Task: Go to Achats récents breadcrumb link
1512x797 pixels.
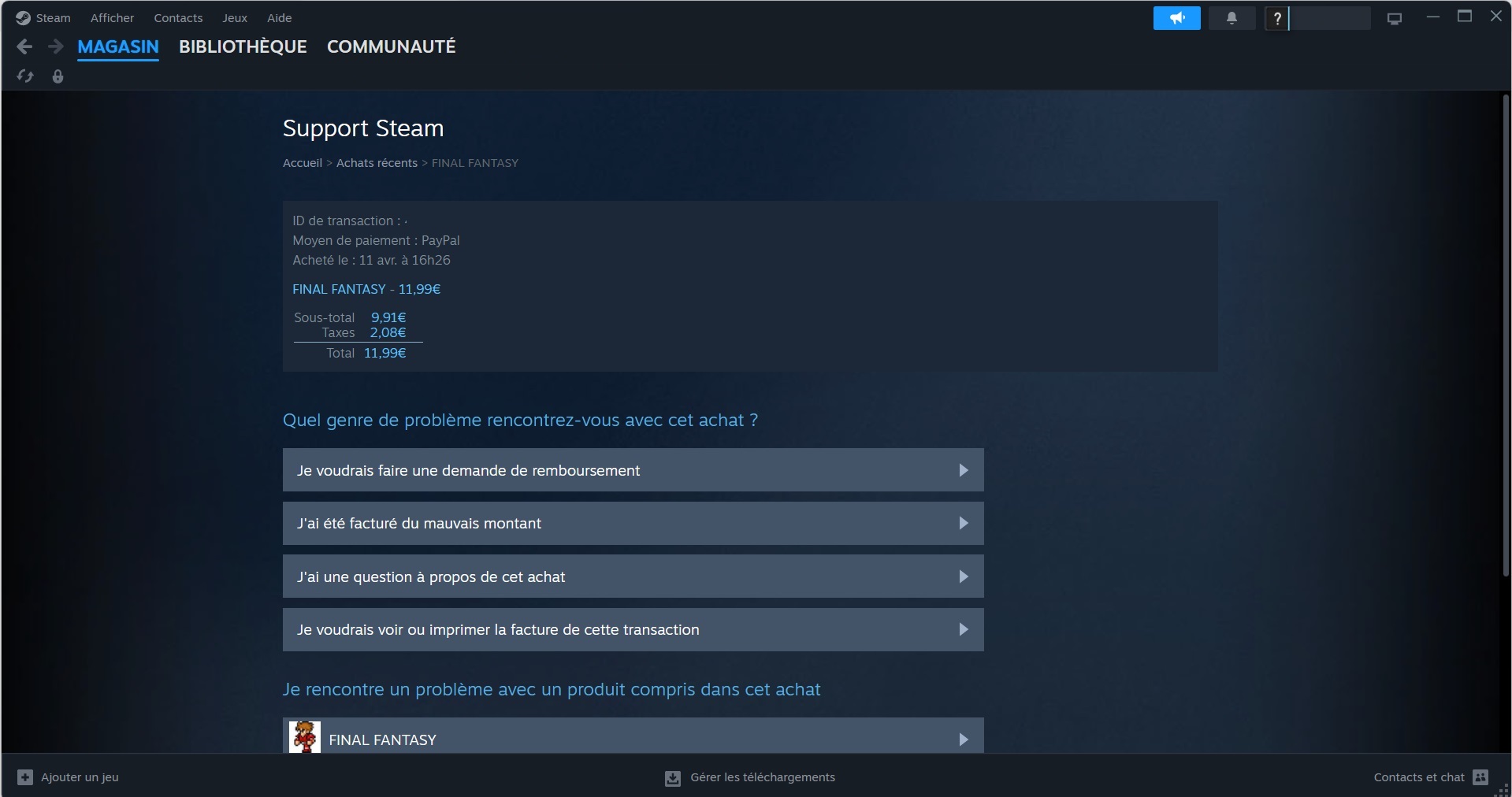Action: (x=377, y=163)
